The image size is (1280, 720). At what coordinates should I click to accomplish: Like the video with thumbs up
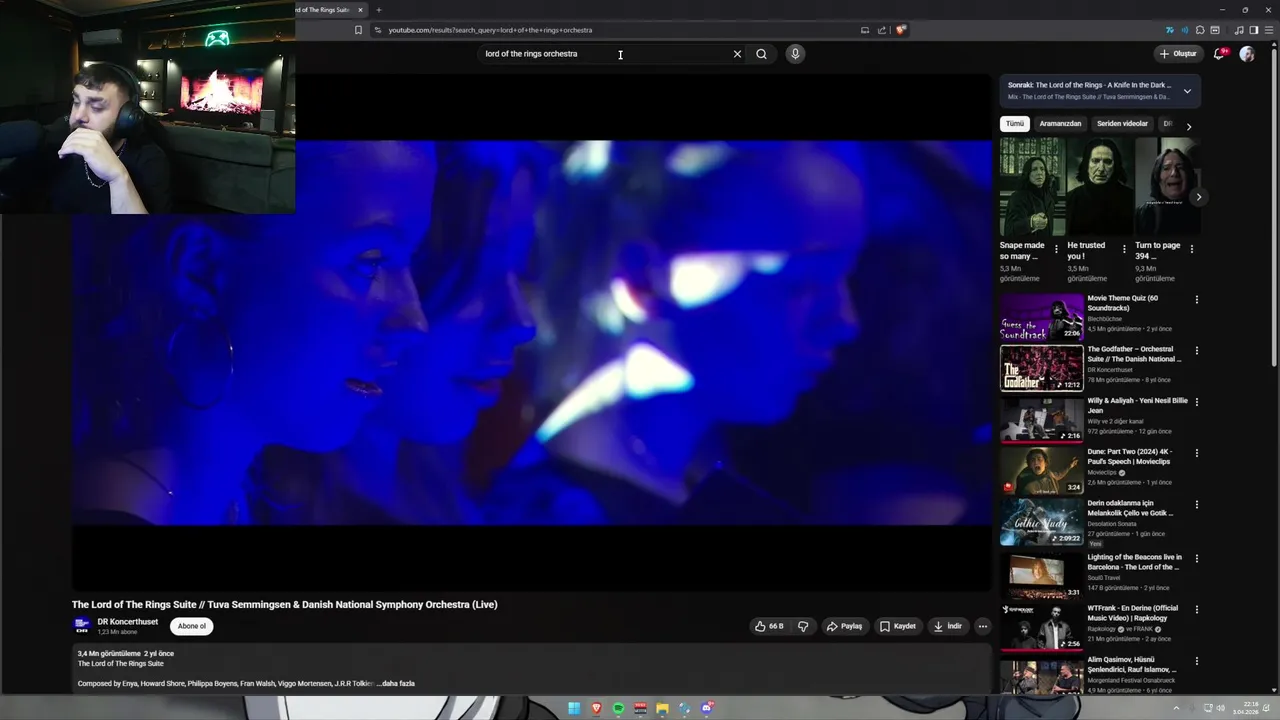769,626
